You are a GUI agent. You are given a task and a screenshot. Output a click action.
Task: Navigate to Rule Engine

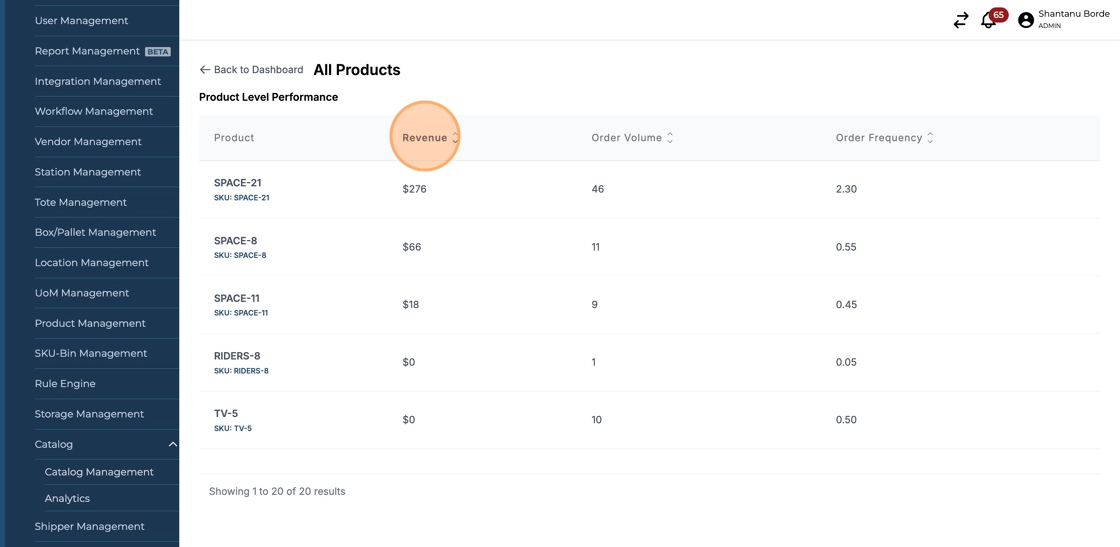coord(65,384)
